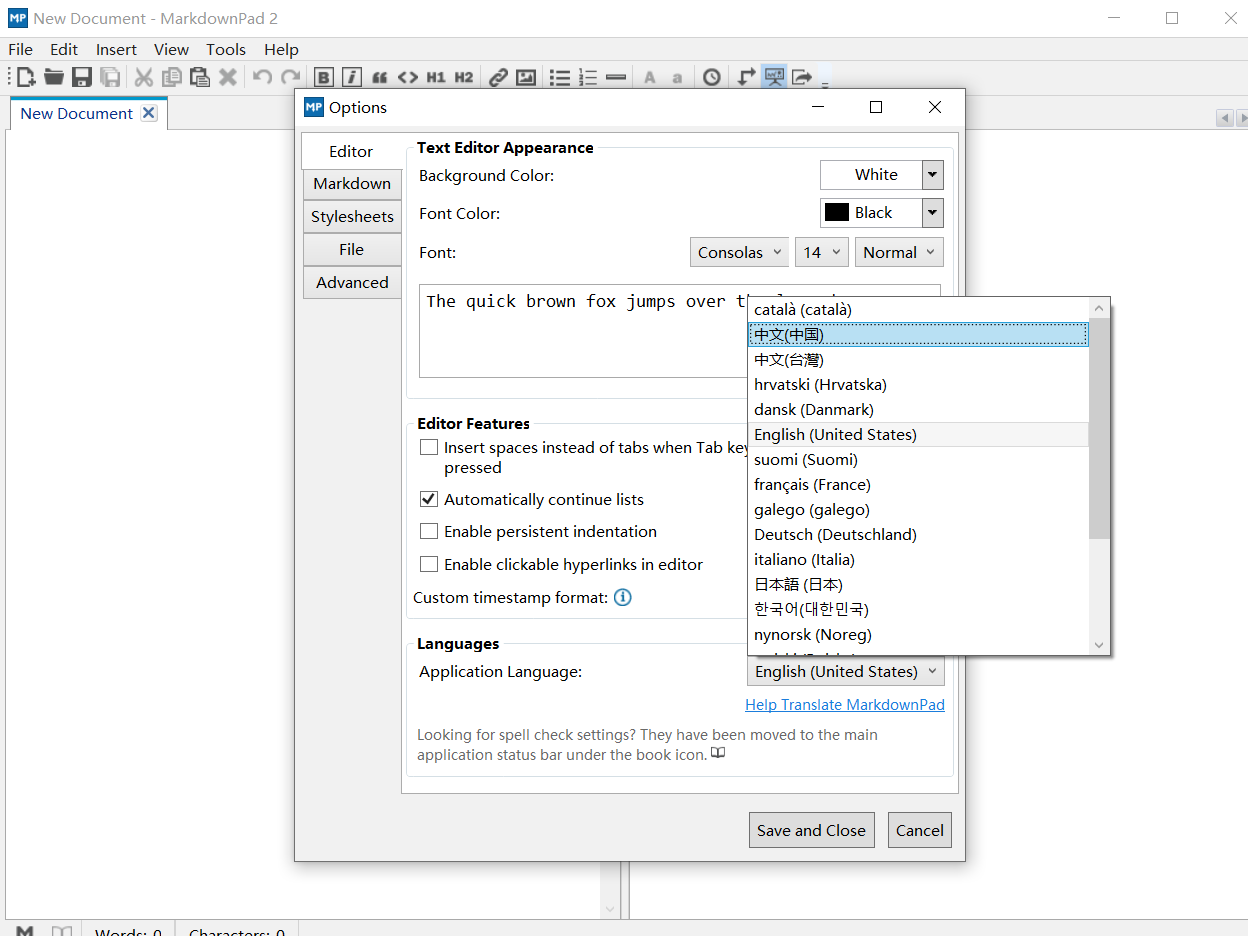Image resolution: width=1248 pixels, height=936 pixels.
Task: Toggle the live preview toolbar icon
Action: point(774,77)
